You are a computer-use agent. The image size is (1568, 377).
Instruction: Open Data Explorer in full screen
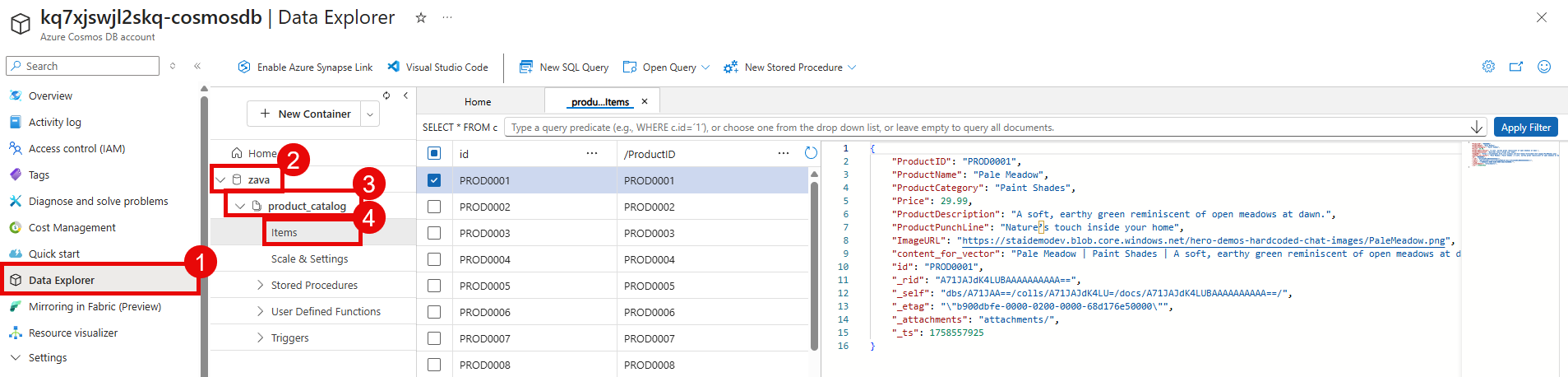(1516, 67)
